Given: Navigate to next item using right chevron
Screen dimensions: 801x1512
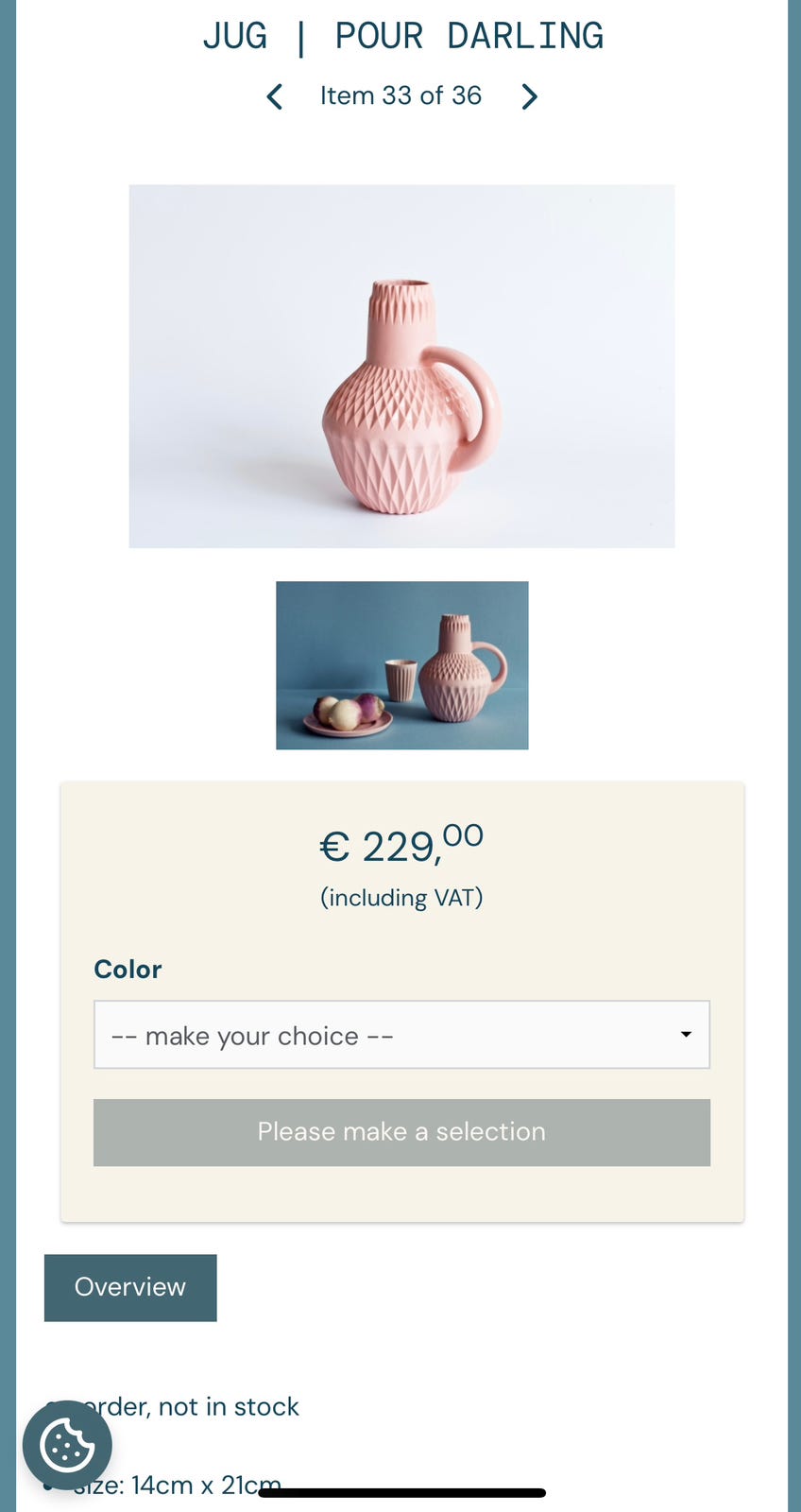Looking at the screenshot, I should coord(529,95).
